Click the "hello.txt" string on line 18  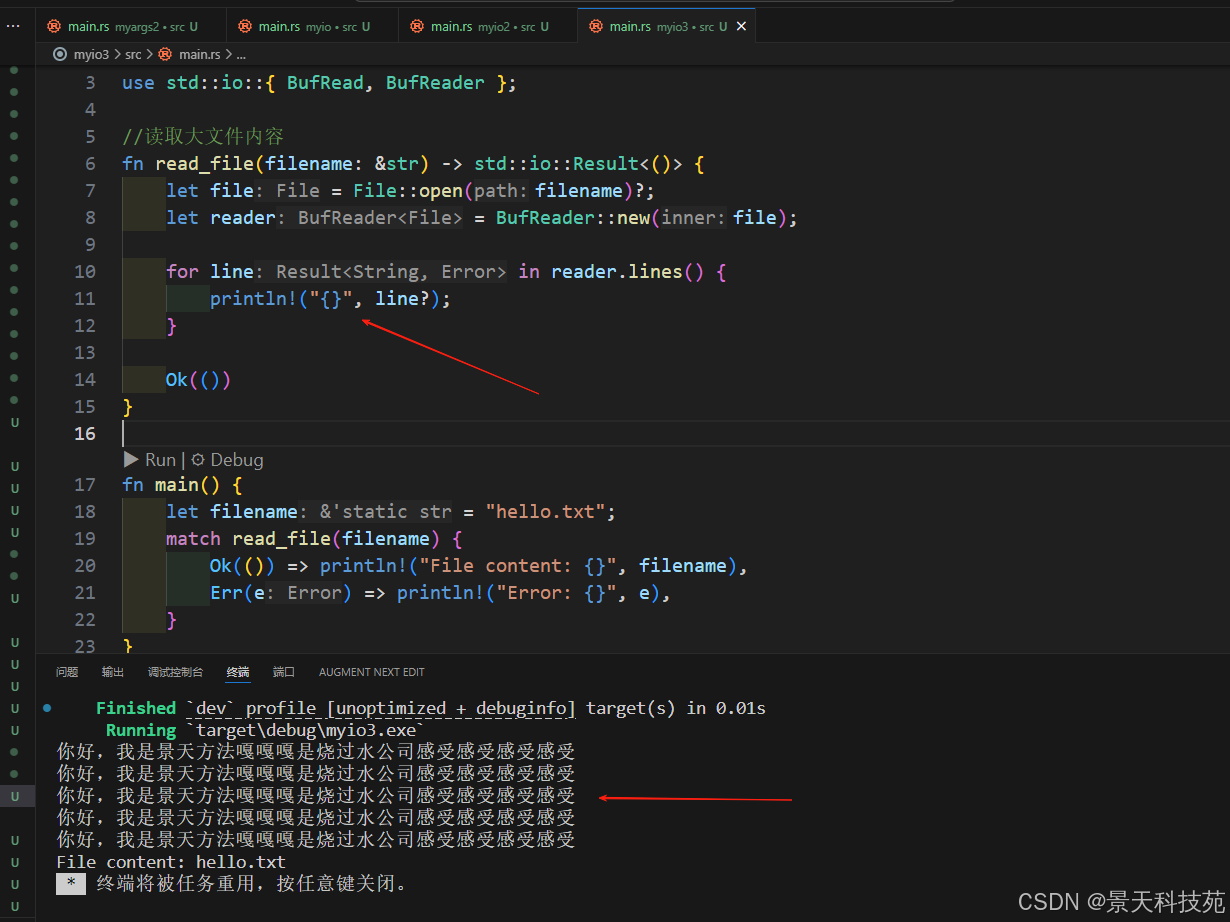pos(546,512)
